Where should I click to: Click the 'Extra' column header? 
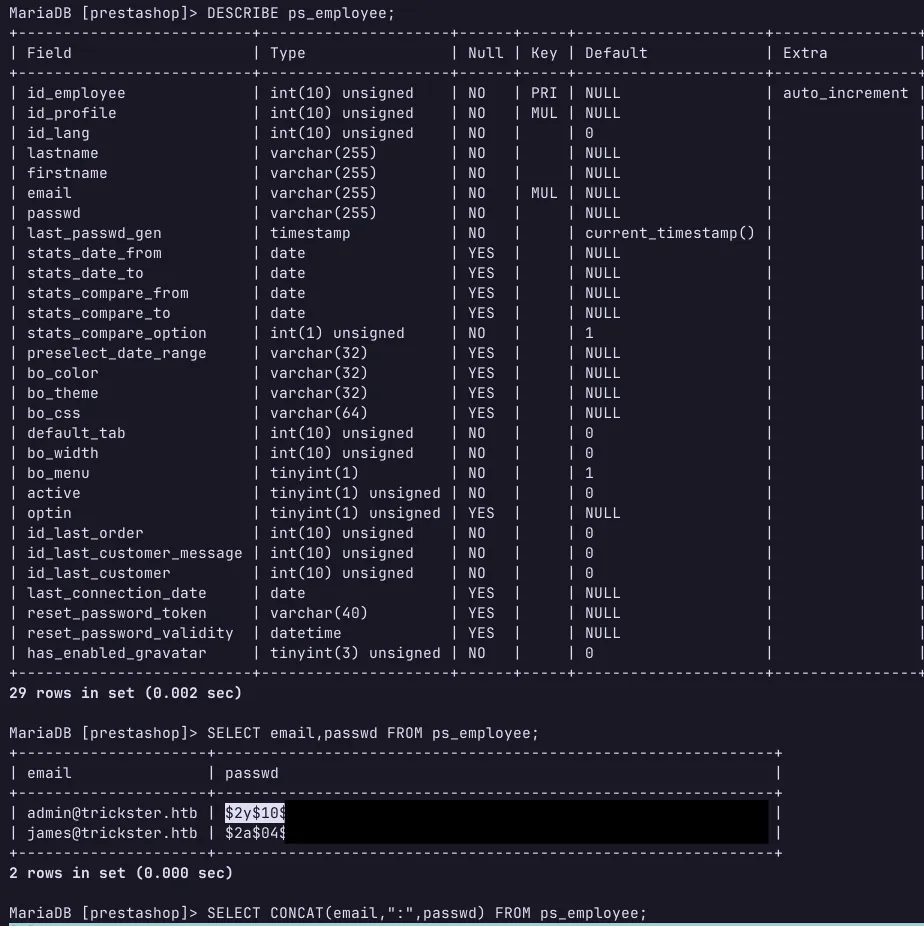(805, 53)
